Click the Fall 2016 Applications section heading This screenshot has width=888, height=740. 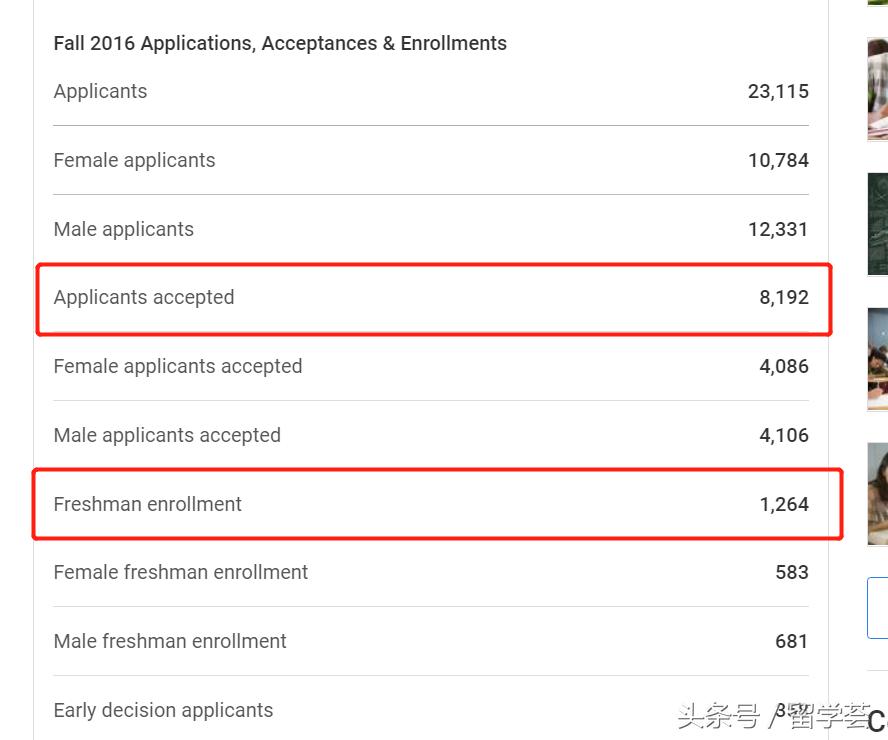point(280,43)
